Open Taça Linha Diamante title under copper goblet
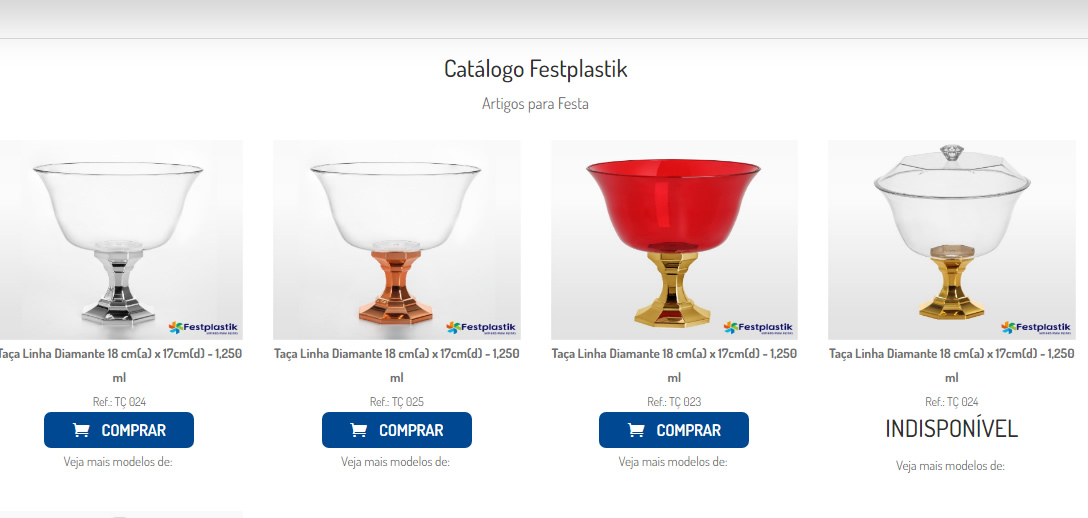The height and width of the screenshot is (518, 1088). tap(396, 365)
